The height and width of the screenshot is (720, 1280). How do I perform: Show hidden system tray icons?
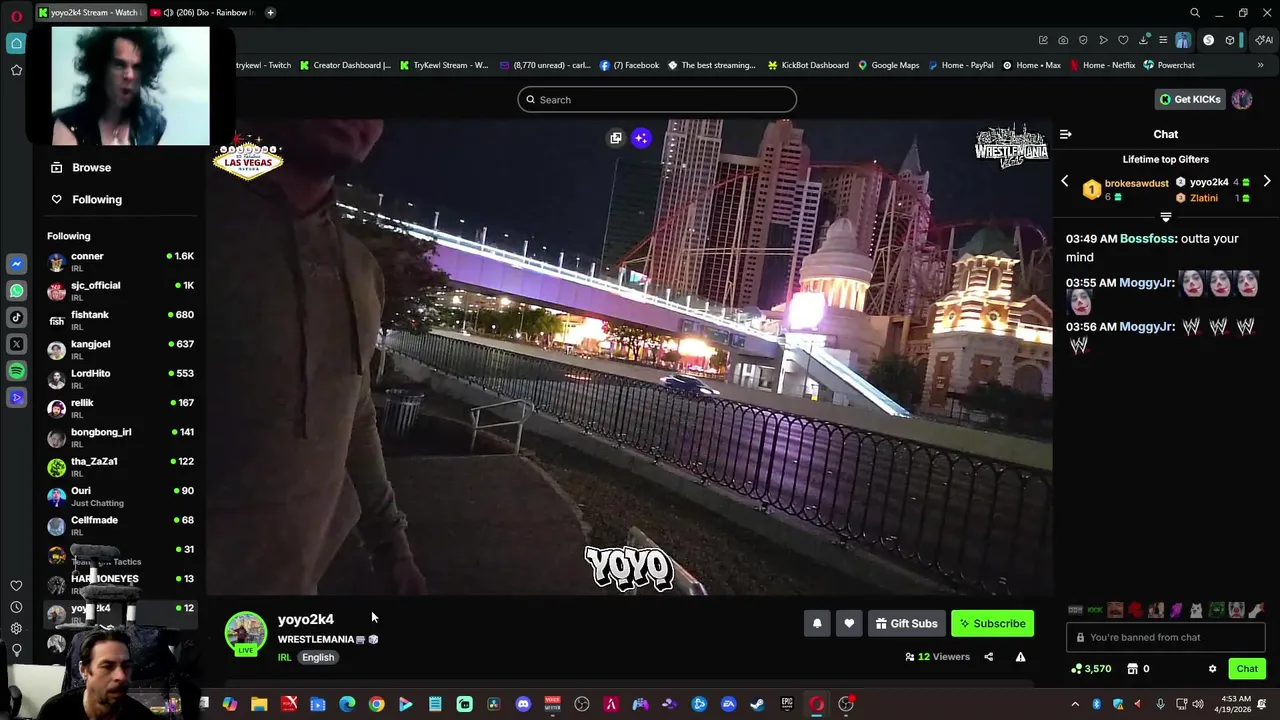1075,704
